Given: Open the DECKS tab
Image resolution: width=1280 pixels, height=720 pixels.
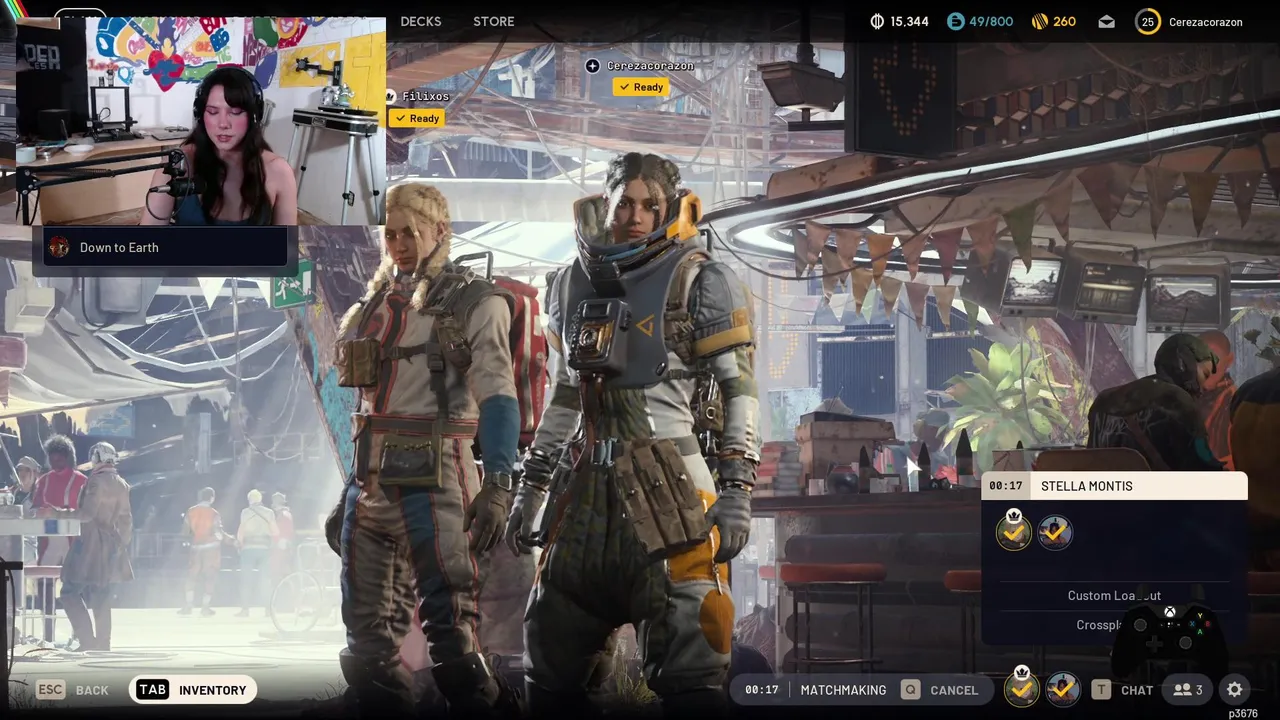Looking at the screenshot, I should click(x=420, y=21).
